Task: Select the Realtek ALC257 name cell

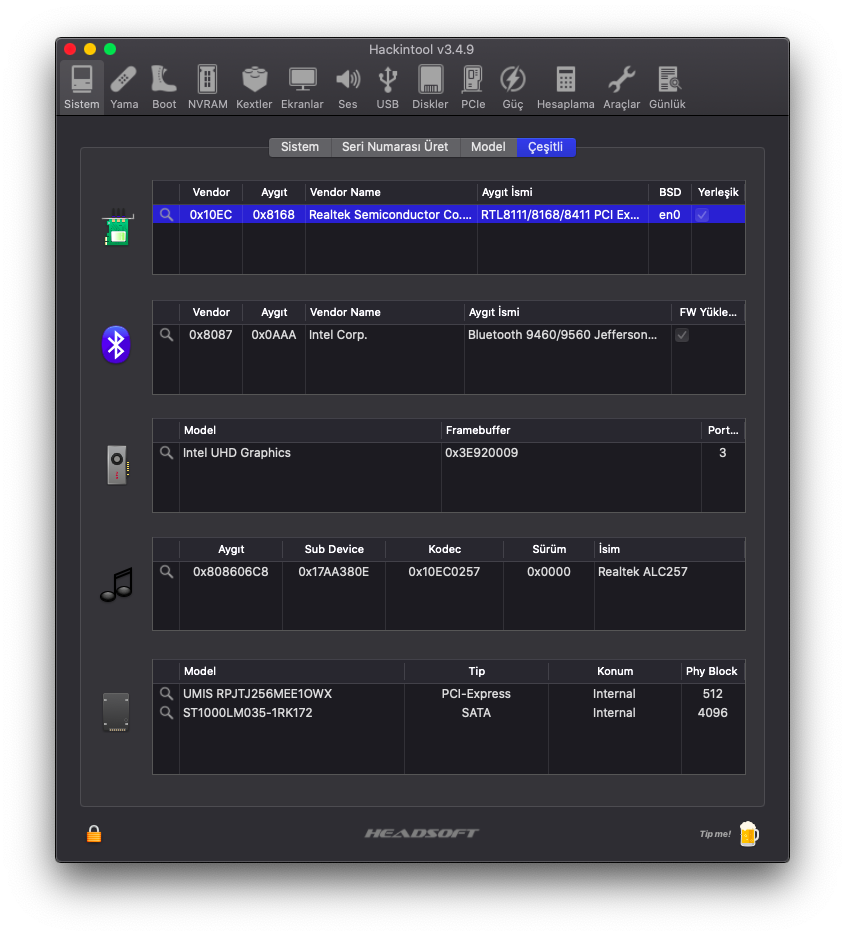Action: coord(670,572)
